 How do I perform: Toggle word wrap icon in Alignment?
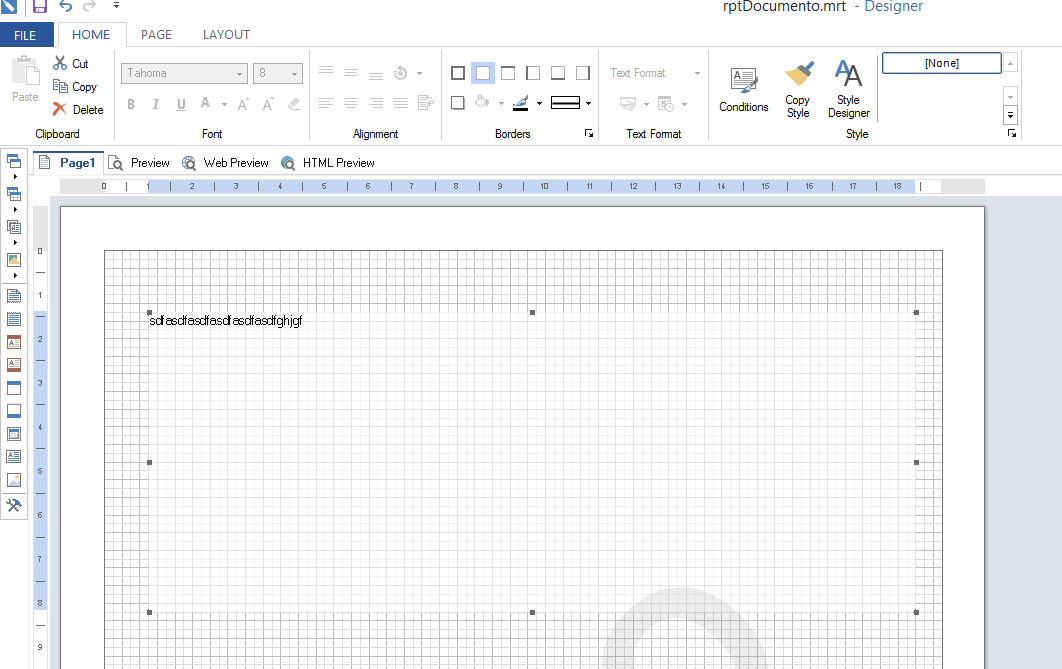(425, 103)
